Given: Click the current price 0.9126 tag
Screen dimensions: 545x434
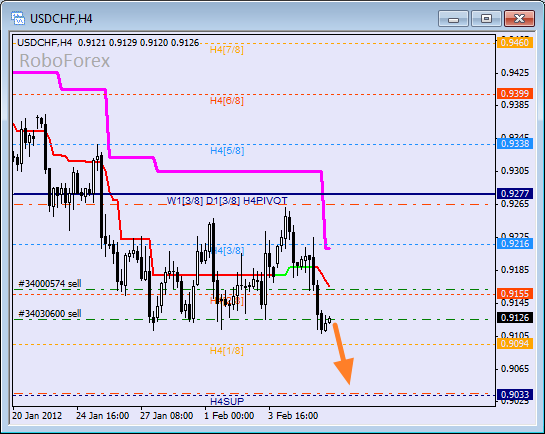Looking at the screenshot, I should point(515,318).
